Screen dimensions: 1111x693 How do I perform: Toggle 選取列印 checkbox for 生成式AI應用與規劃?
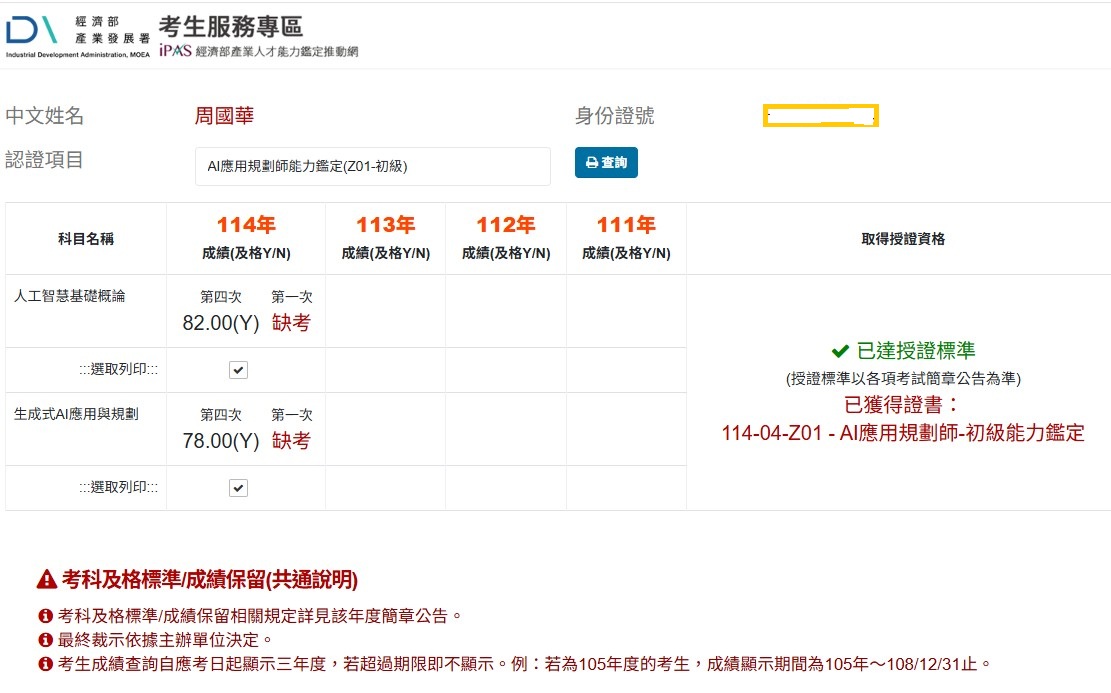(238, 488)
